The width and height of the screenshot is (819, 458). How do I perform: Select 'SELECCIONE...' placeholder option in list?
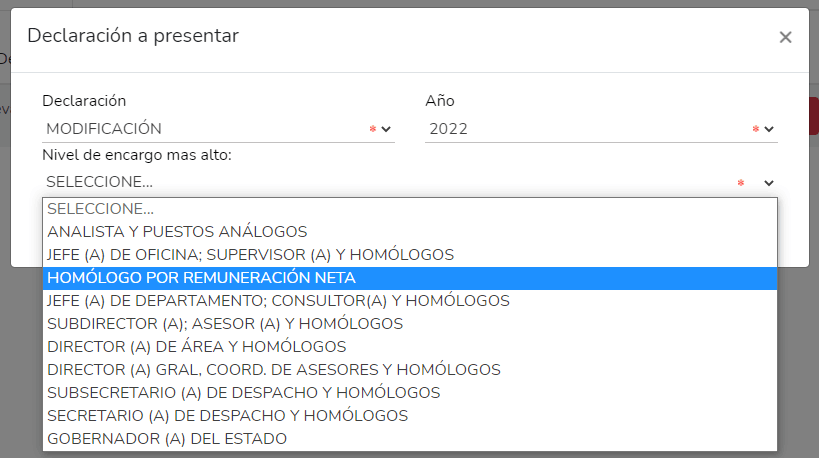[x=101, y=209]
